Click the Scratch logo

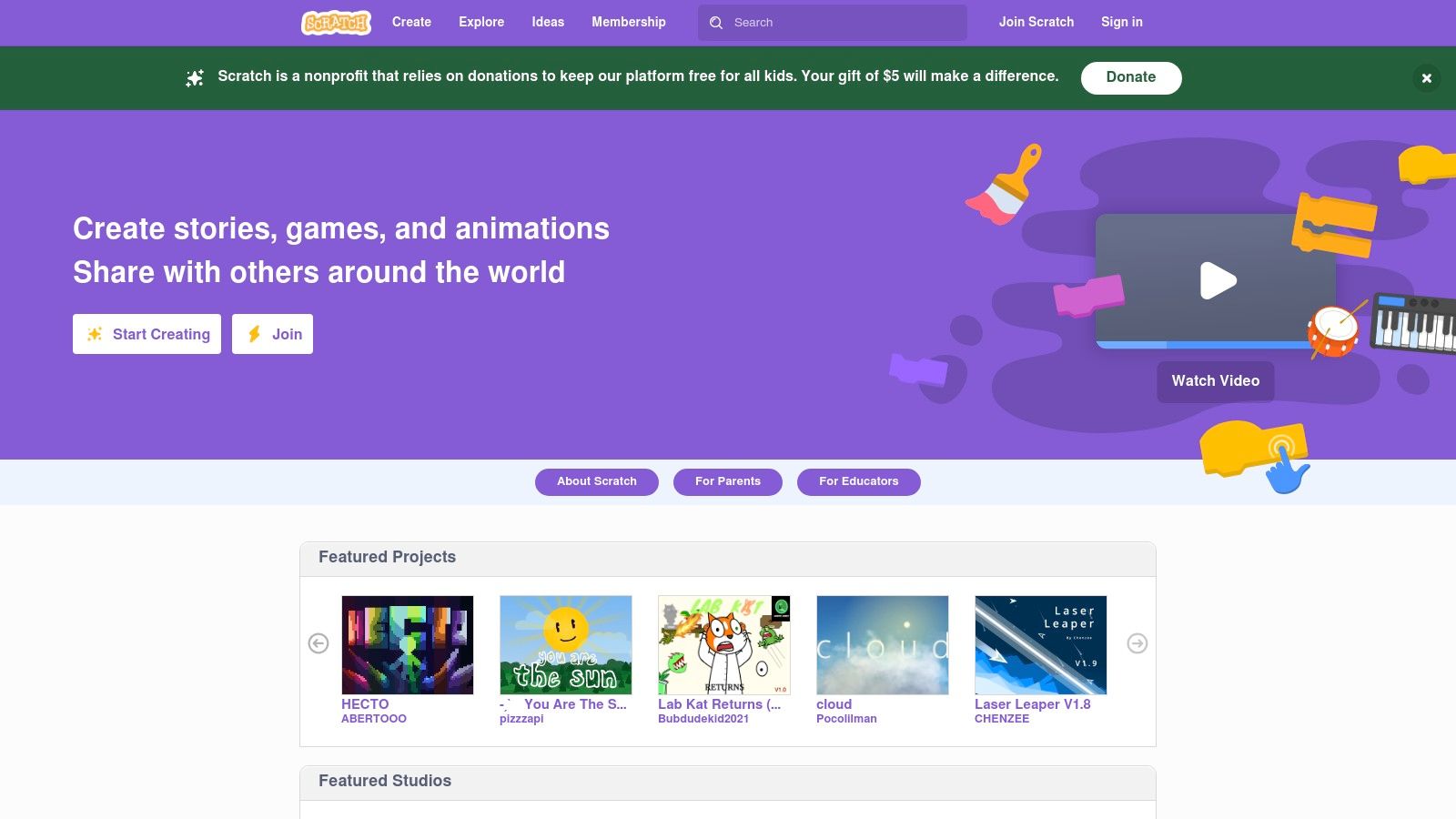[335, 22]
